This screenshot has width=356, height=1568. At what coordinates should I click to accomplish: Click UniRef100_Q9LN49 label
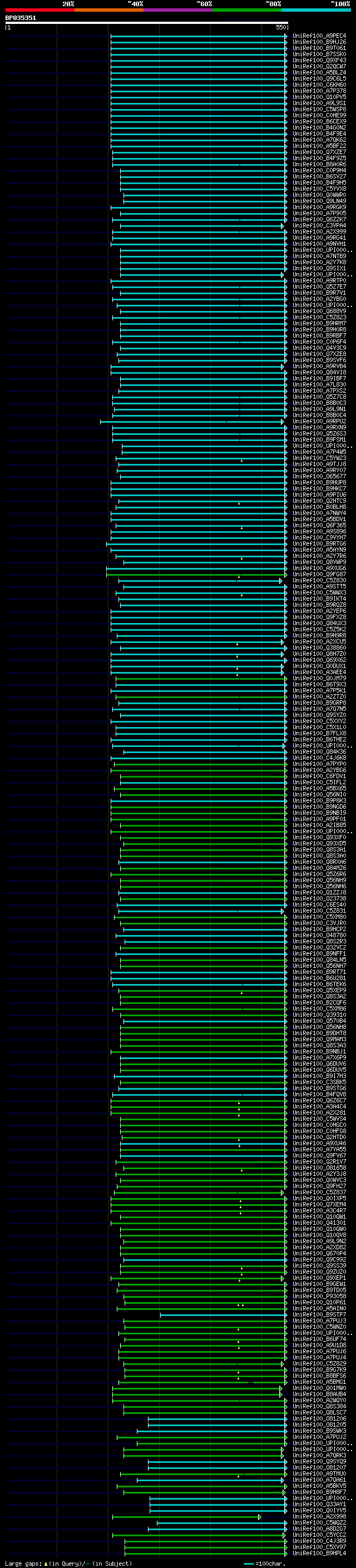(x=319, y=201)
